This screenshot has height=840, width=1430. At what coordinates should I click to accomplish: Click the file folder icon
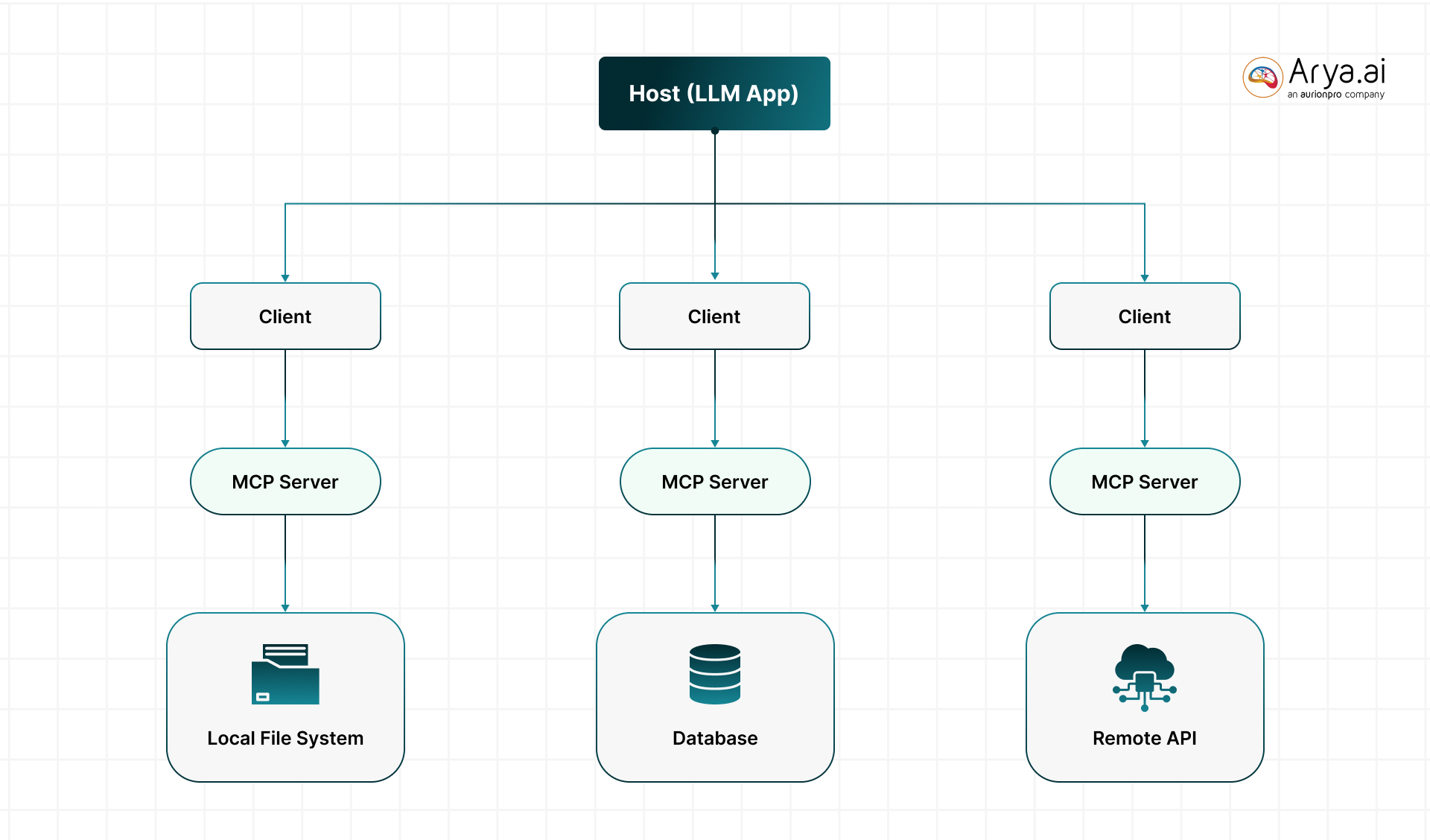285,675
